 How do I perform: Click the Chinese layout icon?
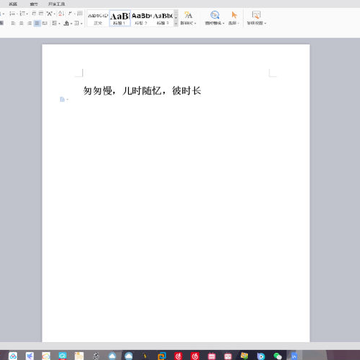click(x=49, y=14)
